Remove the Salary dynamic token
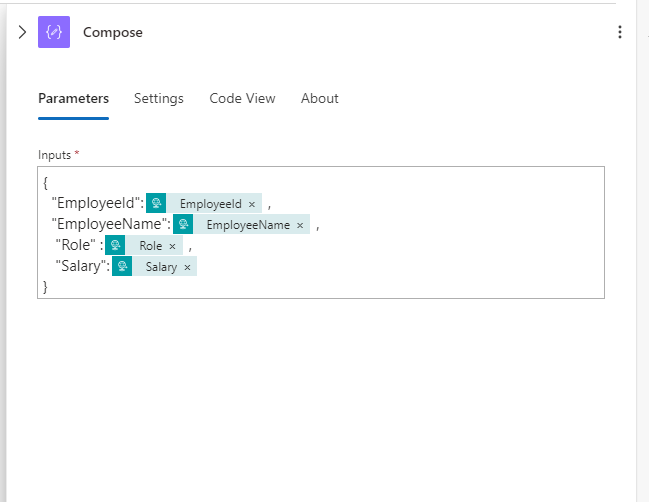649x502 pixels. pyautogui.click(x=187, y=267)
